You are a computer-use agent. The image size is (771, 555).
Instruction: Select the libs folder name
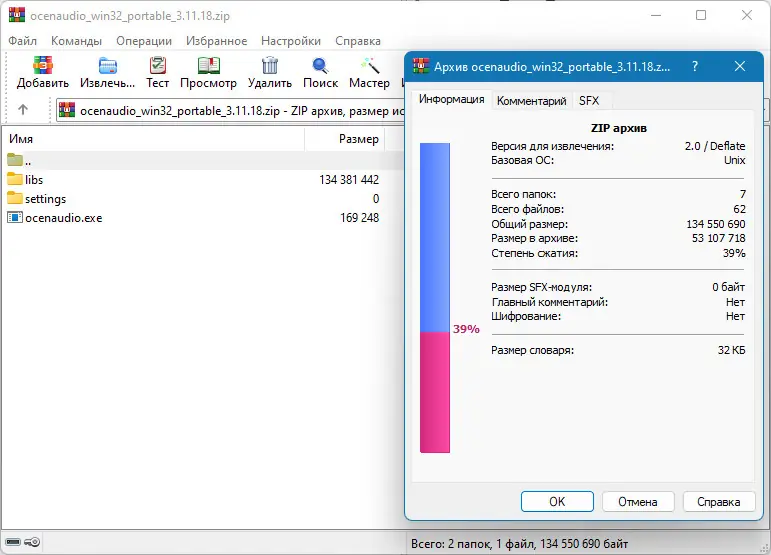[x=34, y=179]
